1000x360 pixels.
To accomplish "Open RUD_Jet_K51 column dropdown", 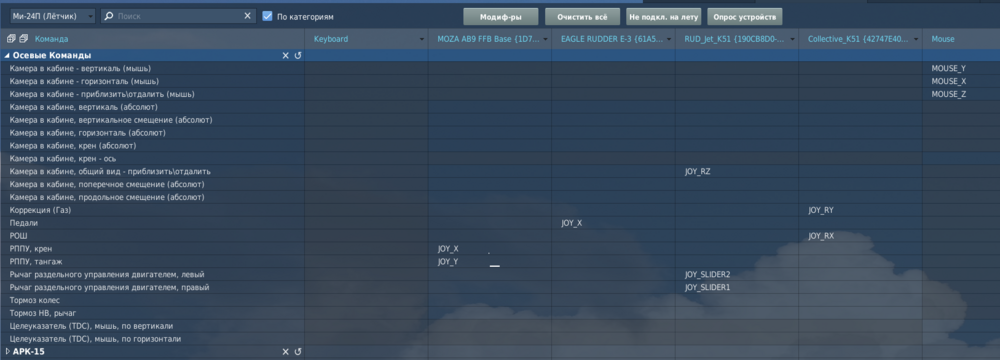I will pos(792,40).
